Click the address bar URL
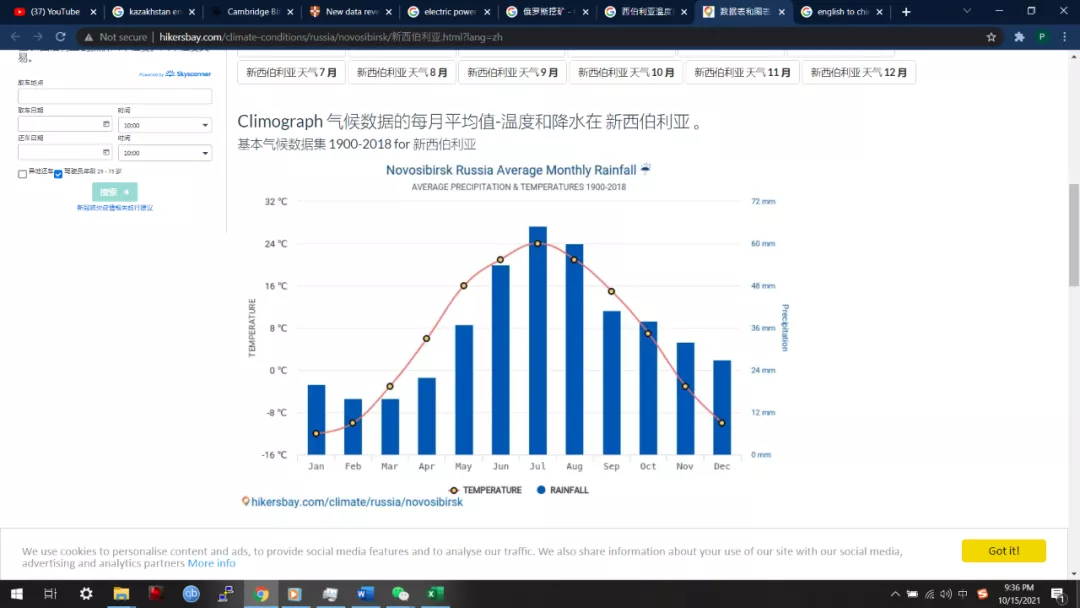 [x=331, y=37]
